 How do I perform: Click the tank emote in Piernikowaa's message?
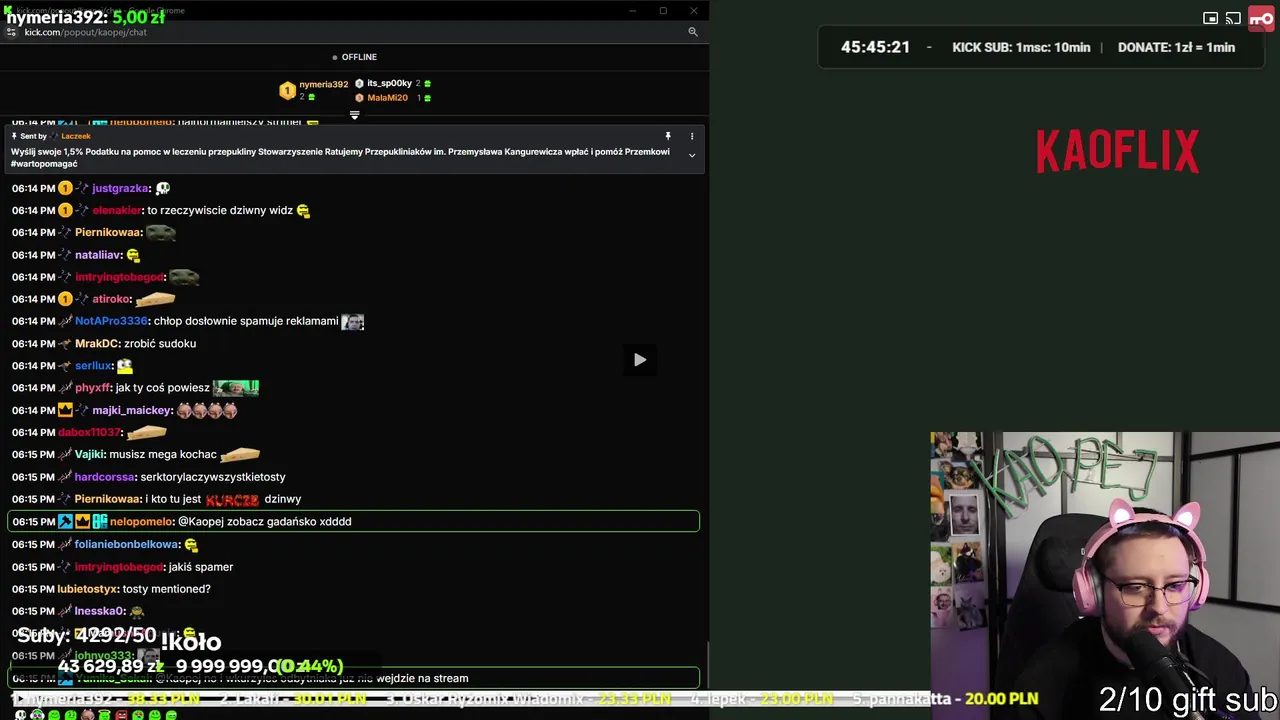pos(161,232)
